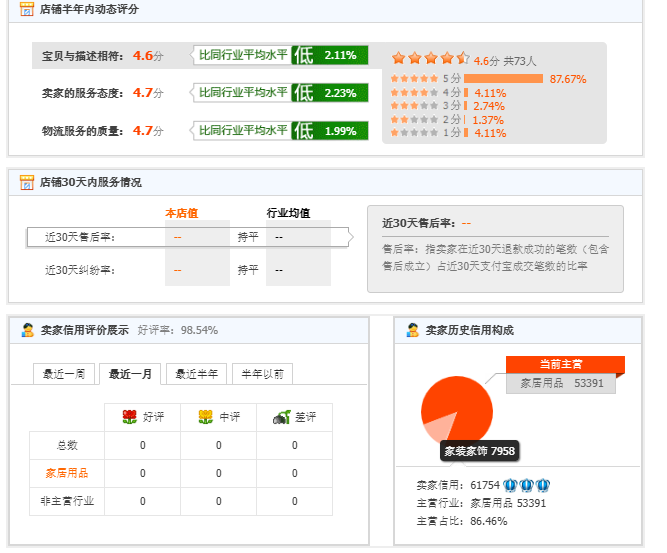Viewport: 667px width, 553px height.
Task: Click the 5分 orange percentage bar
Action: coord(503,78)
